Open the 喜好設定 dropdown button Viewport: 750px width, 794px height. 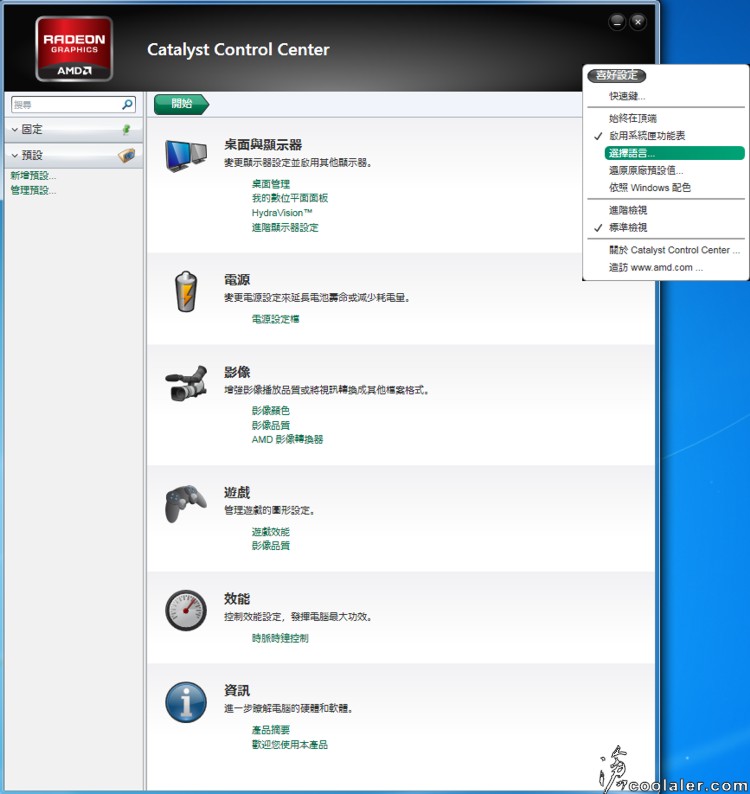[616, 75]
